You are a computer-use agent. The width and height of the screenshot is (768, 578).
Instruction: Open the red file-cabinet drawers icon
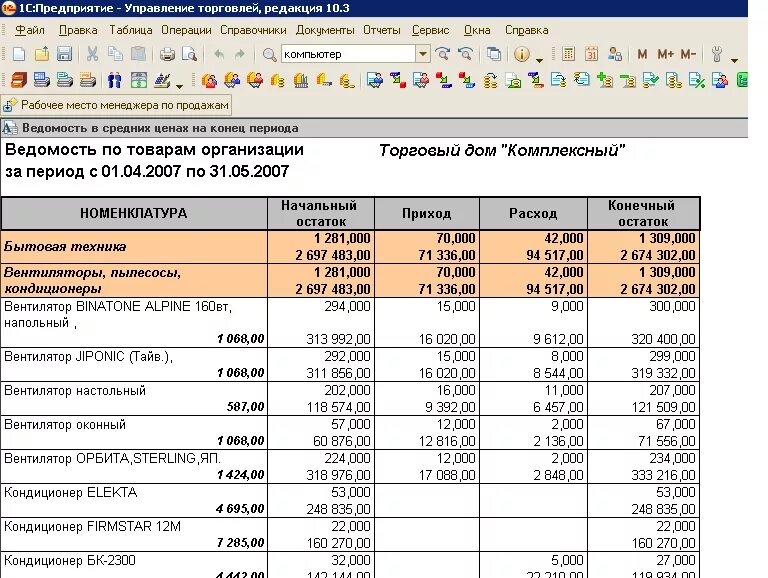(x=19, y=80)
